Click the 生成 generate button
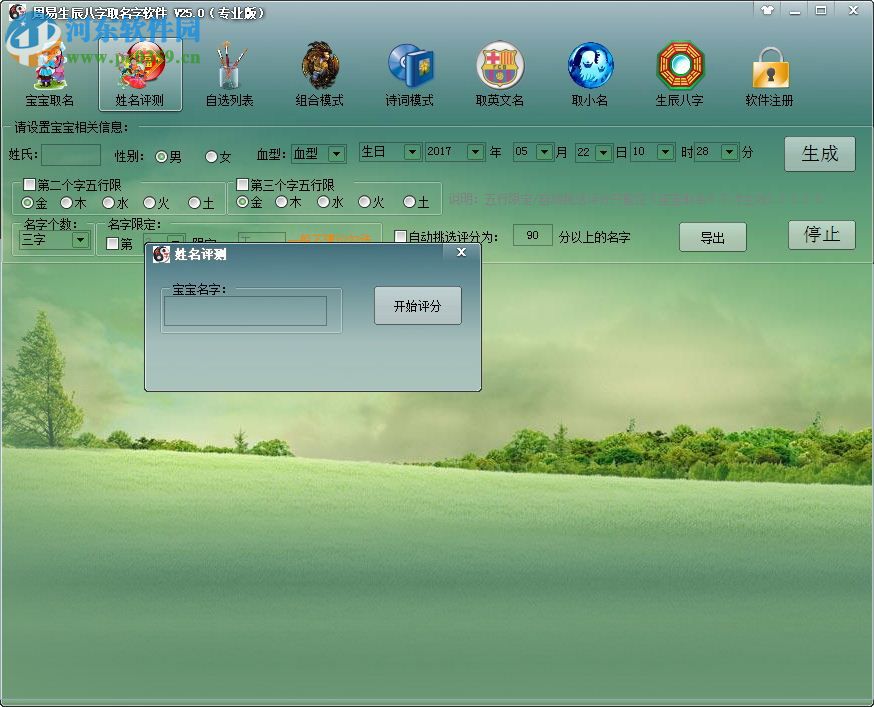This screenshot has height=707, width=874. click(819, 154)
